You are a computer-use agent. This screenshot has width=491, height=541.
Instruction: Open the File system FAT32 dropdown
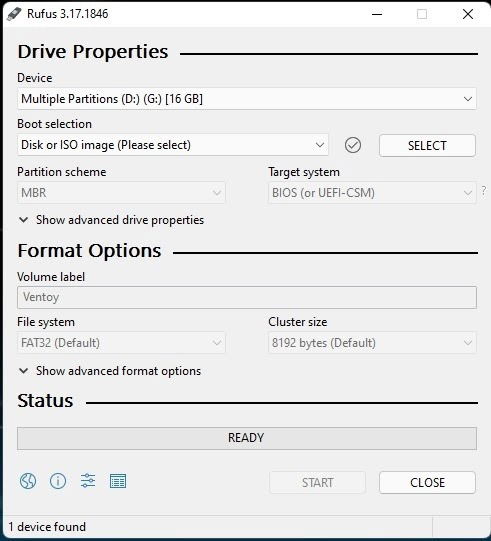point(121,343)
